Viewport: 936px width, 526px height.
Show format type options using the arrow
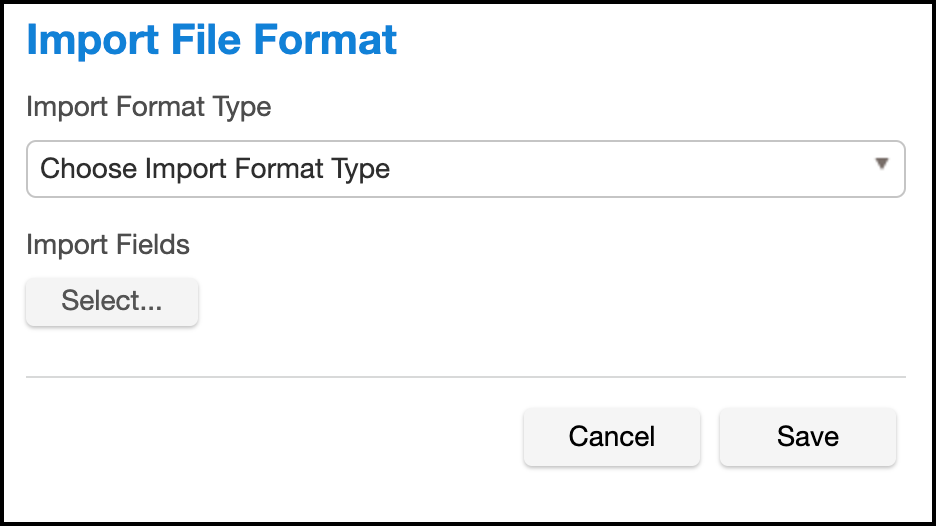[x=881, y=164]
